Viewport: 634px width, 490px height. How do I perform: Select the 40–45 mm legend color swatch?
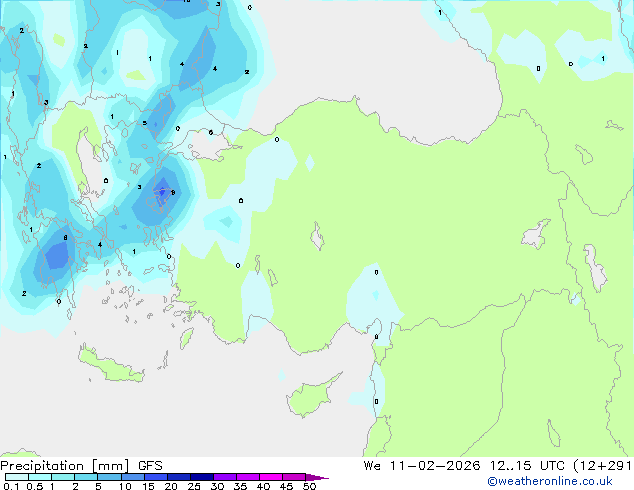click(271, 477)
